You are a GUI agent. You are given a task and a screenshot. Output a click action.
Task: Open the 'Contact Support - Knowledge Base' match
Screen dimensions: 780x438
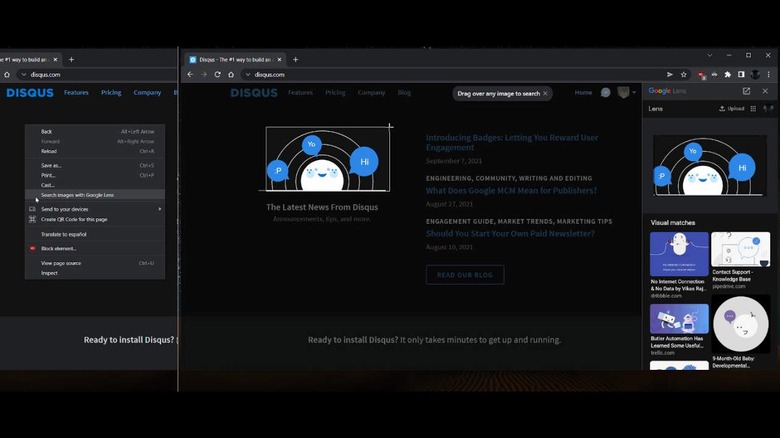point(741,260)
